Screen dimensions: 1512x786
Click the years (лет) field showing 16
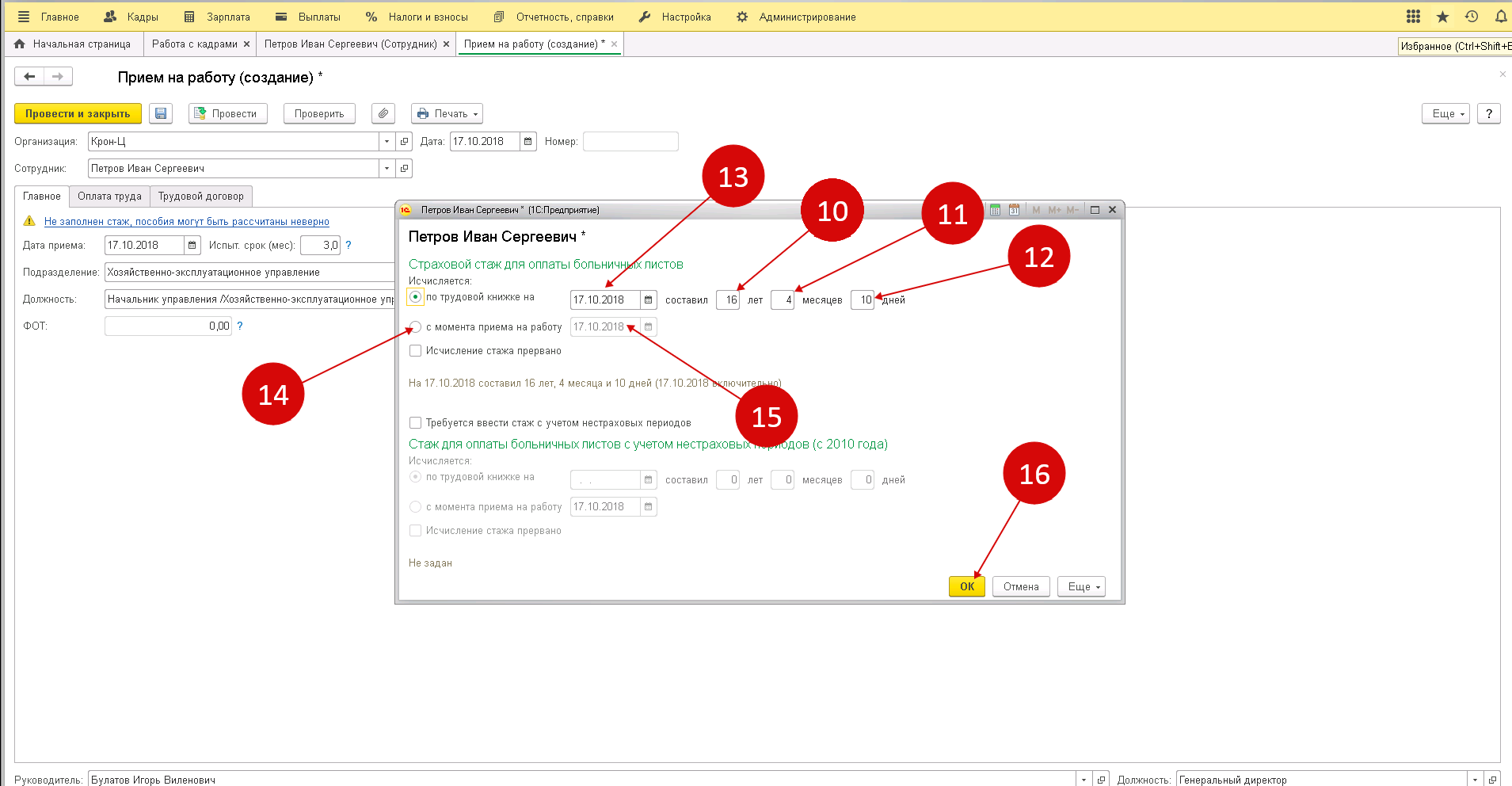(728, 300)
